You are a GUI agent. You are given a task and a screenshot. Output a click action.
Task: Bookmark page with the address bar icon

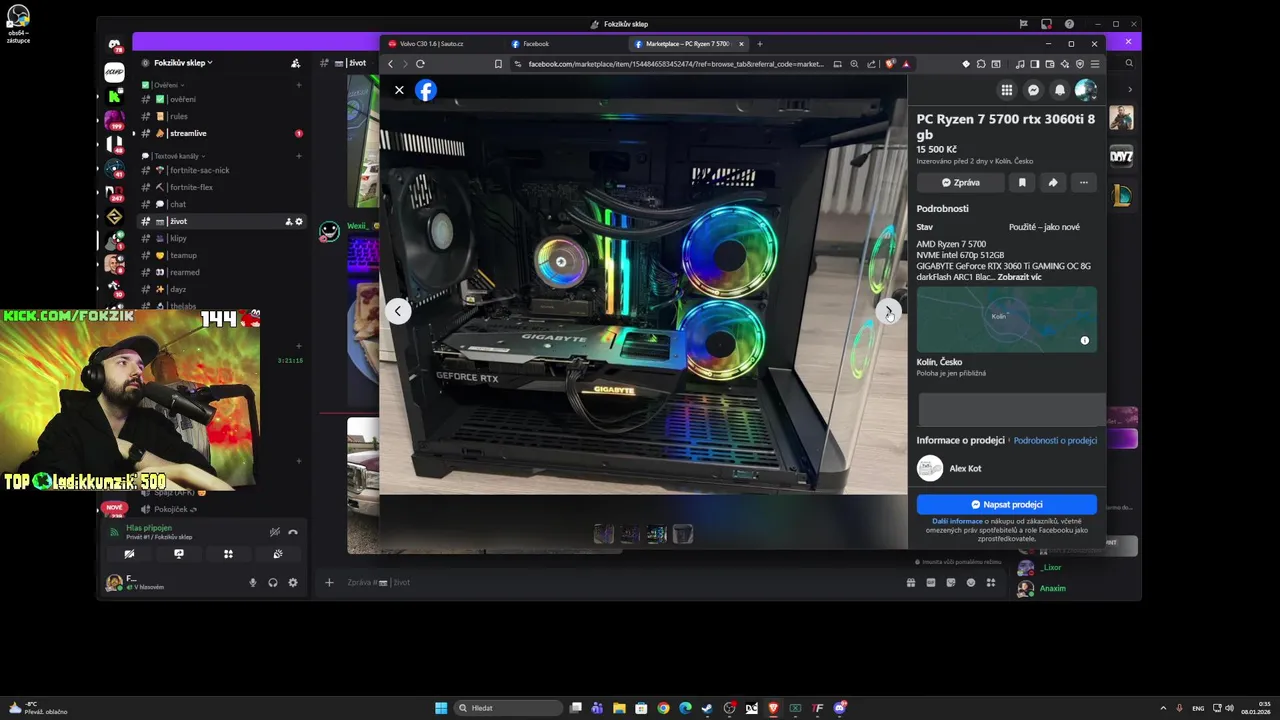(x=498, y=64)
